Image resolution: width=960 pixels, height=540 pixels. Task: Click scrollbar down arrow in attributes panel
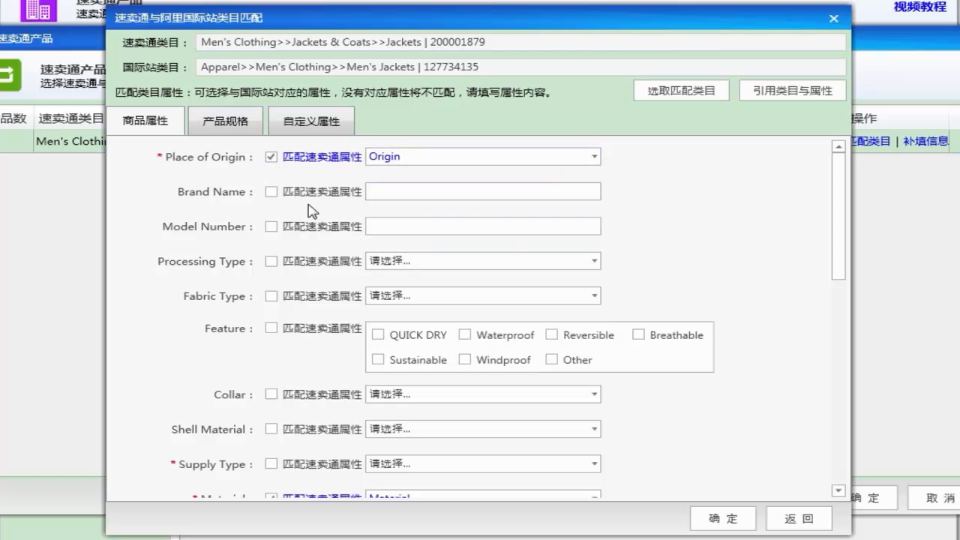[839, 490]
